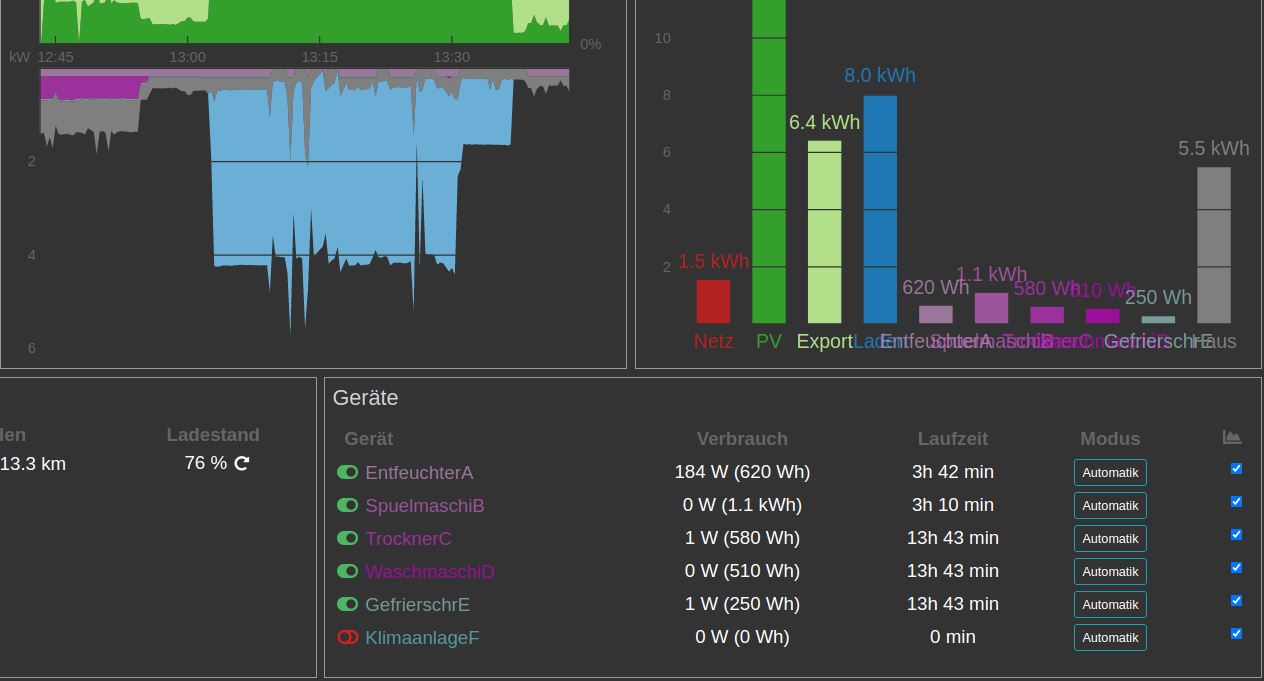Click the Modus column header
The width and height of the screenshot is (1264, 681).
[1110, 439]
